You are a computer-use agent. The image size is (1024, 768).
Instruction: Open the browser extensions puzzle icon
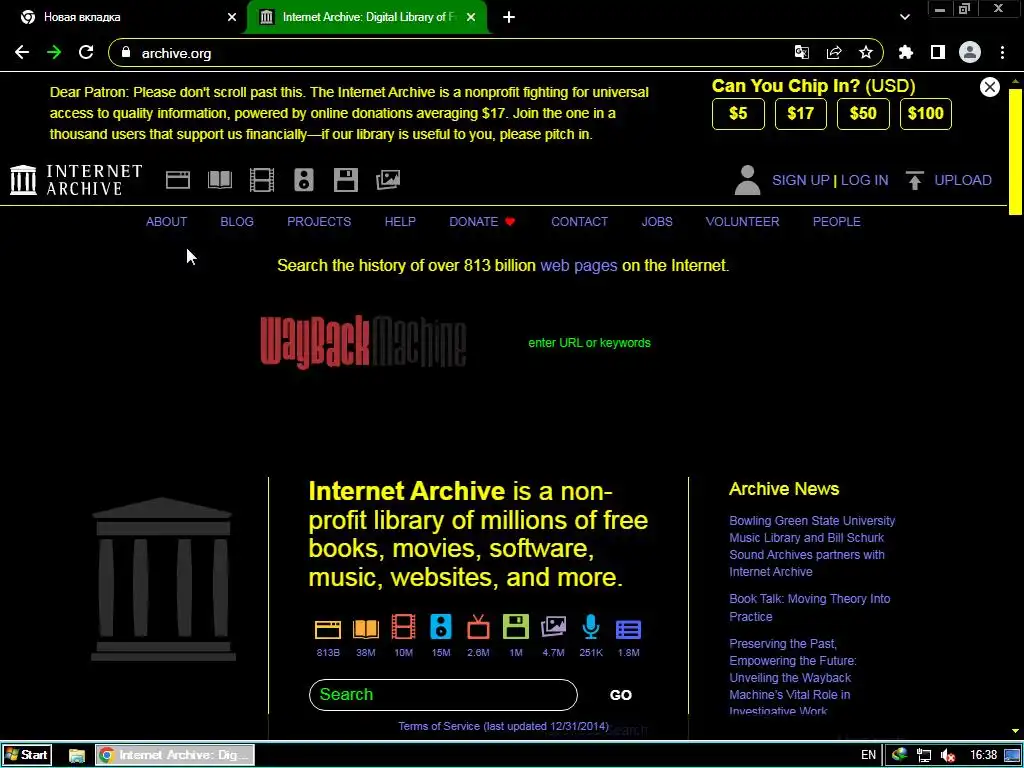click(906, 52)
